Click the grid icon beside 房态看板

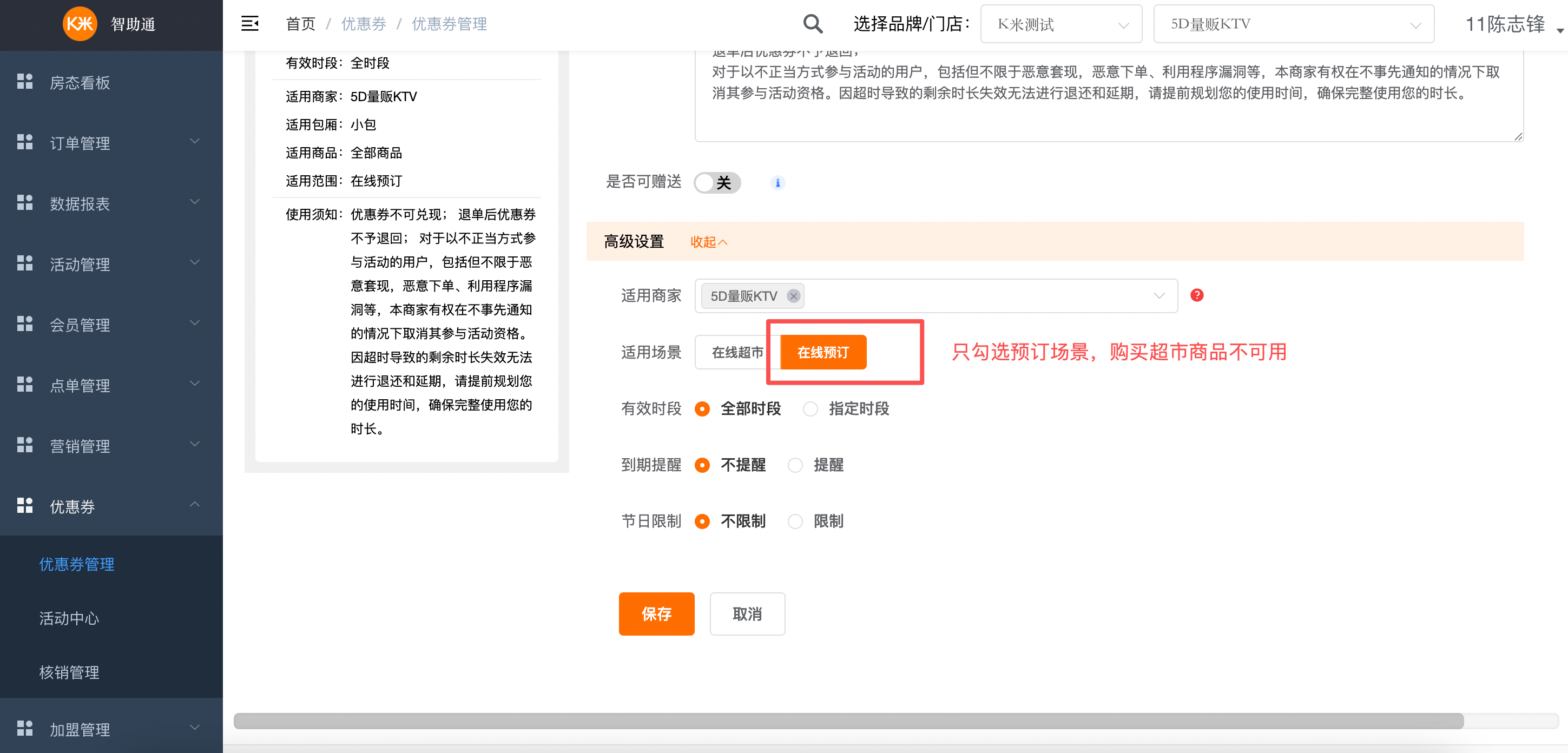25,82
